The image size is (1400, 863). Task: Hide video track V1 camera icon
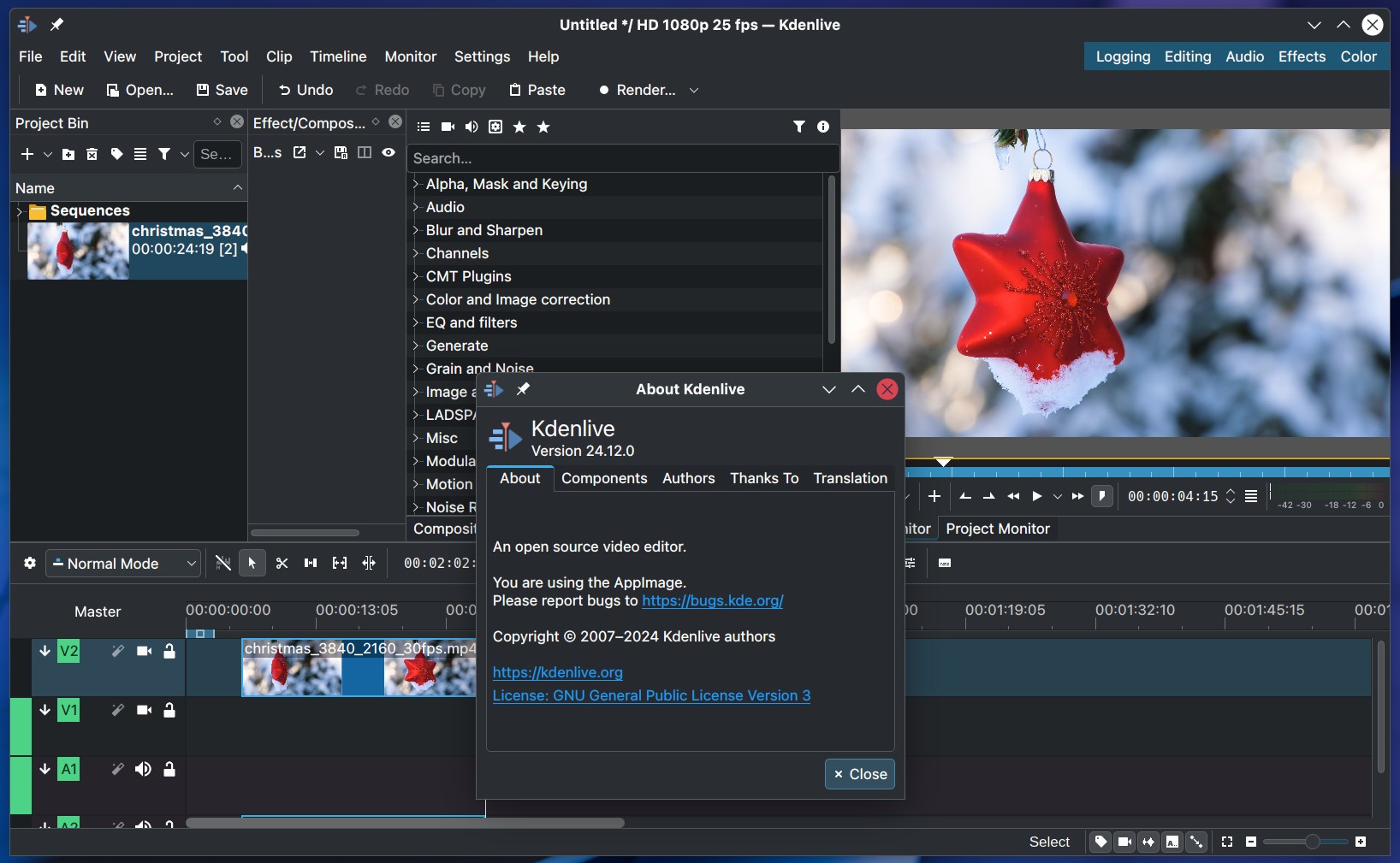[144, 710]
